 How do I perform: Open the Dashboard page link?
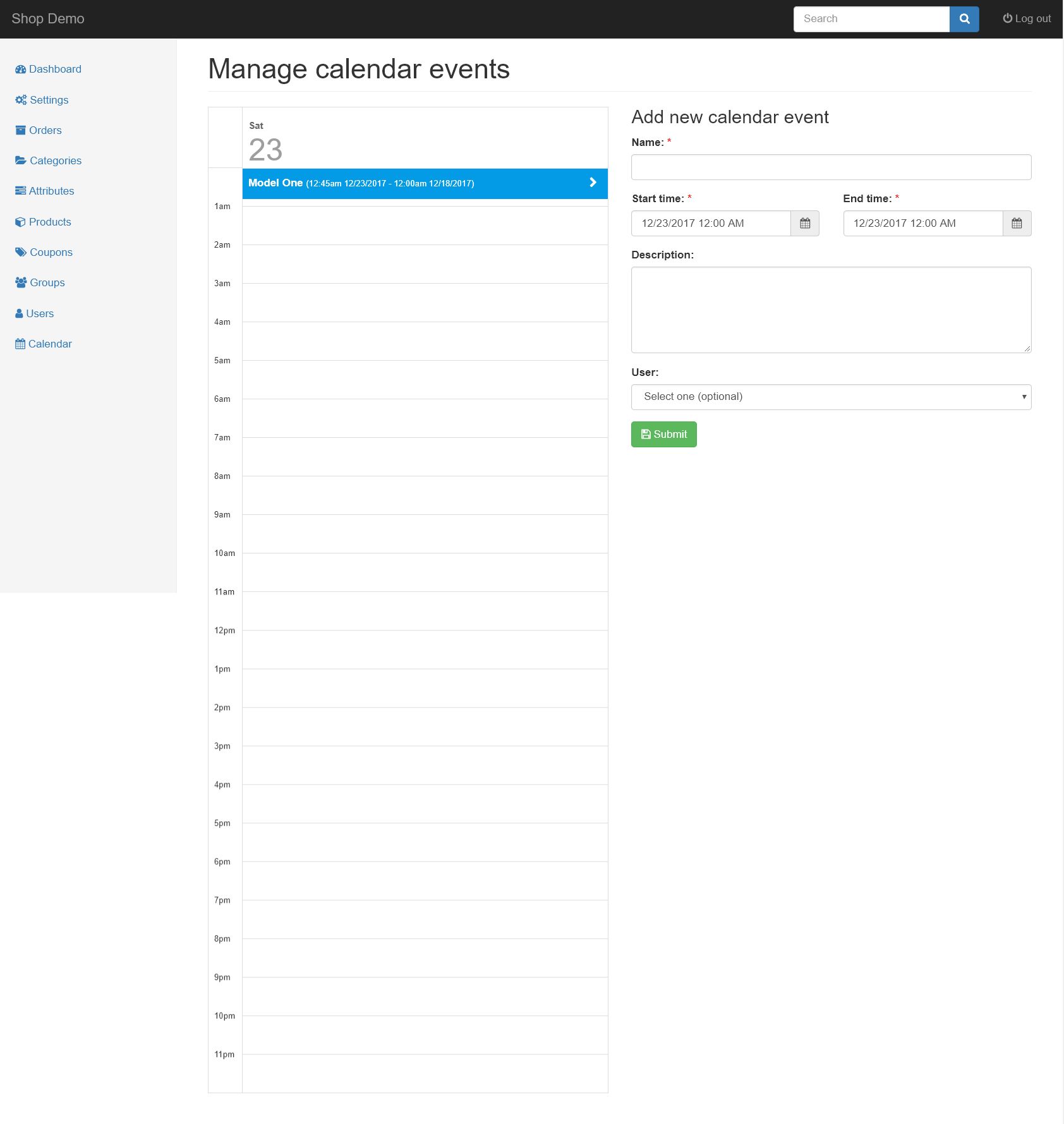55,69
